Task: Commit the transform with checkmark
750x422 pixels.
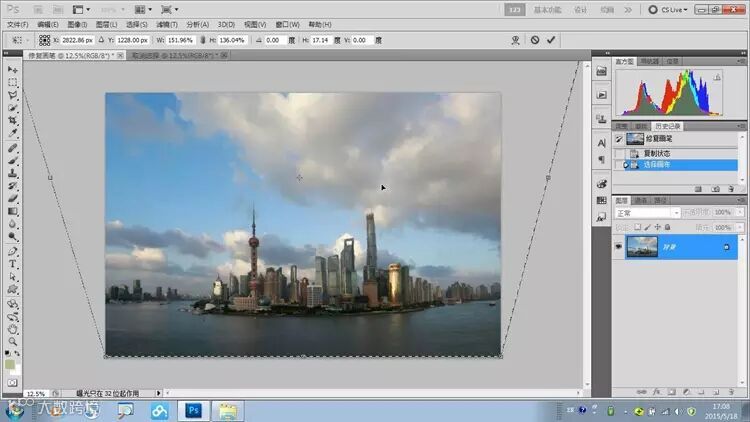Action: point(551,40)
